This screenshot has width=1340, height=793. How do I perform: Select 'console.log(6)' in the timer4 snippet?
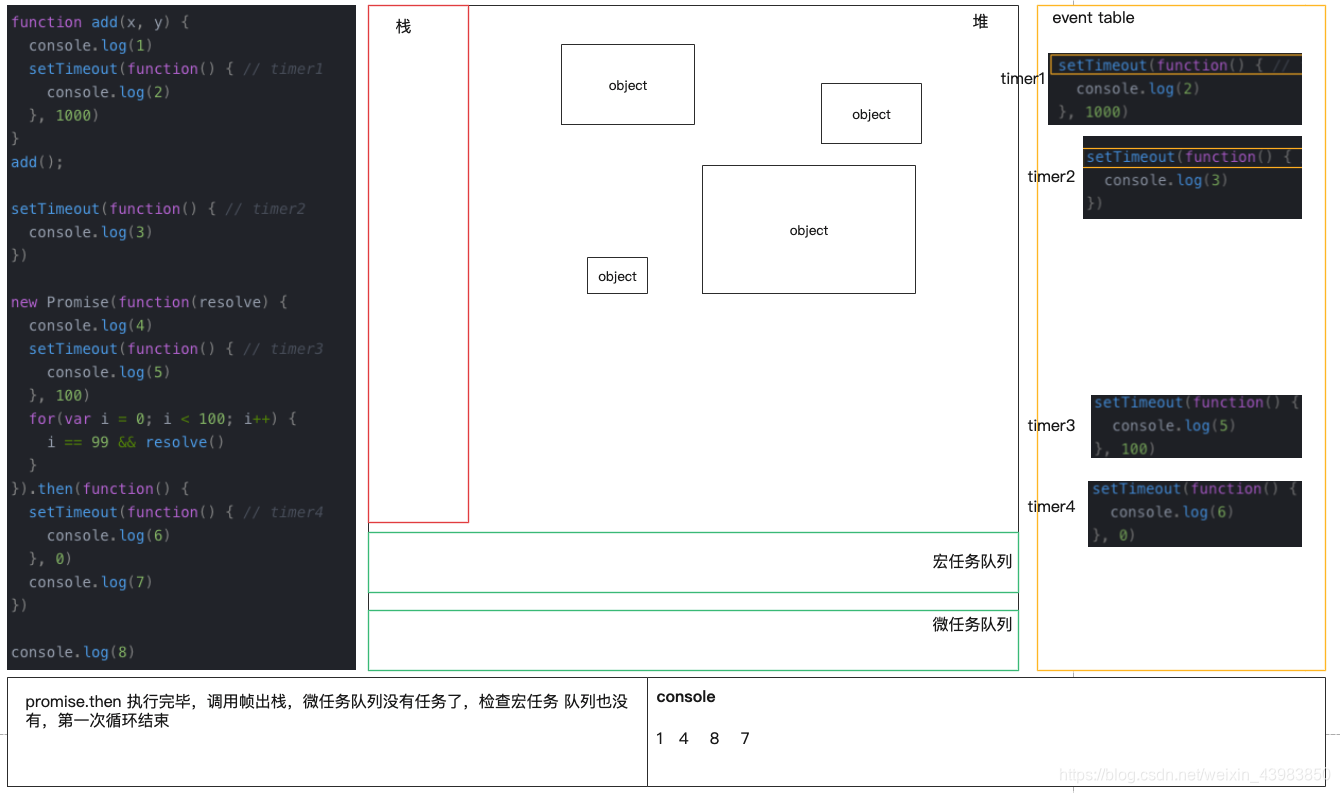coord(1172,512)
